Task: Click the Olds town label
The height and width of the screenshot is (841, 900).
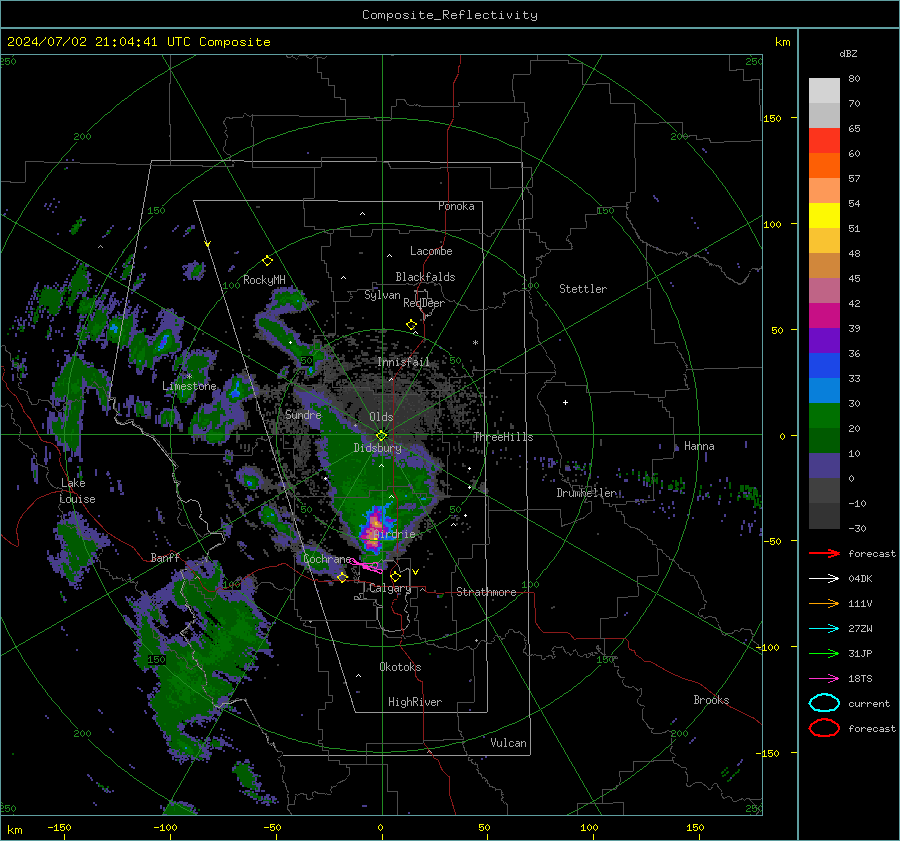Action: click(381, 417)
